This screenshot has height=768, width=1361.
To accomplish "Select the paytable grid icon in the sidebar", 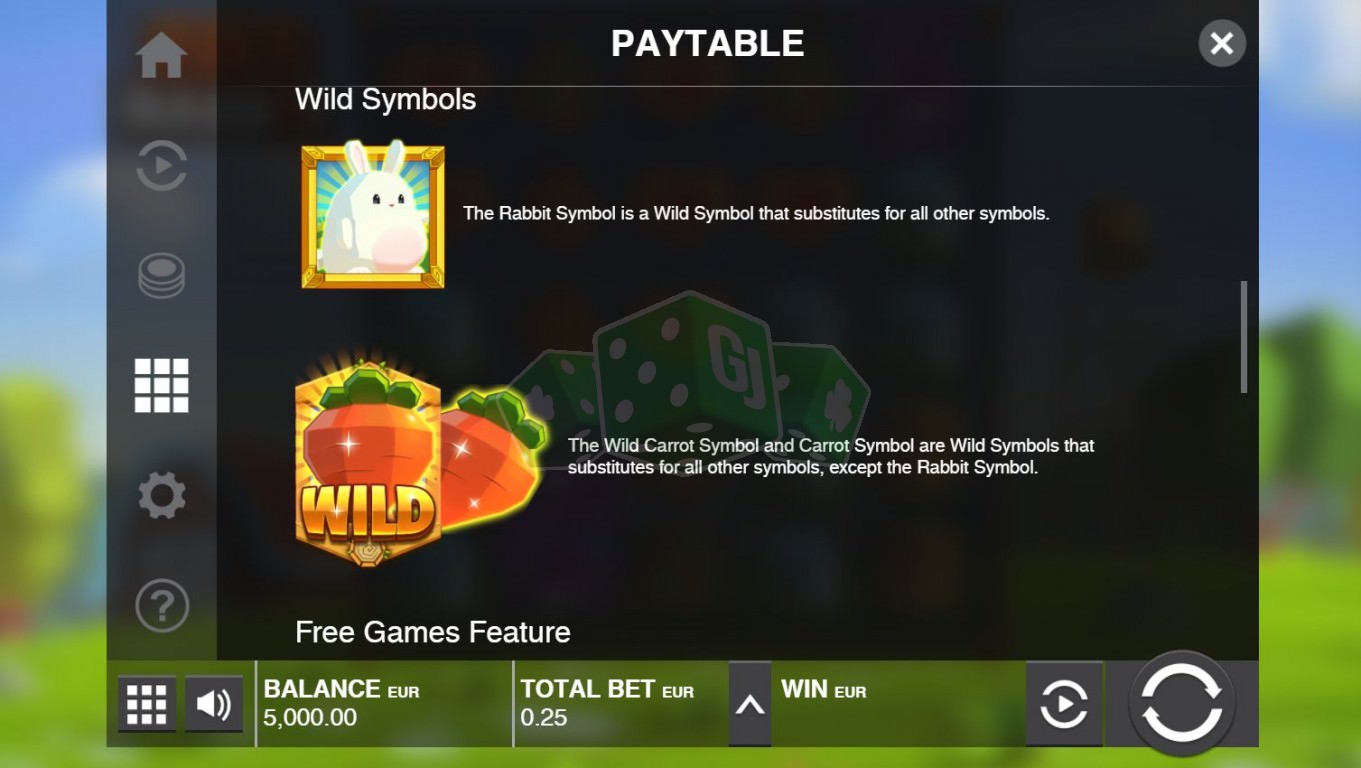I will (x=161, y=386).
